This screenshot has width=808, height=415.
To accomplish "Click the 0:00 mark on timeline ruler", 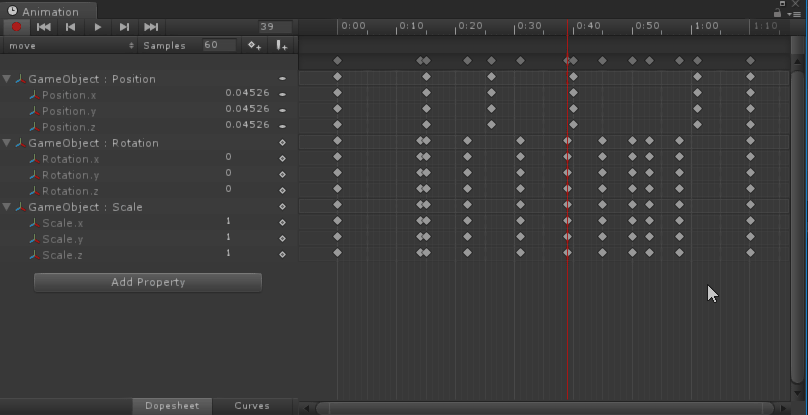I will (x=354, y=26).
